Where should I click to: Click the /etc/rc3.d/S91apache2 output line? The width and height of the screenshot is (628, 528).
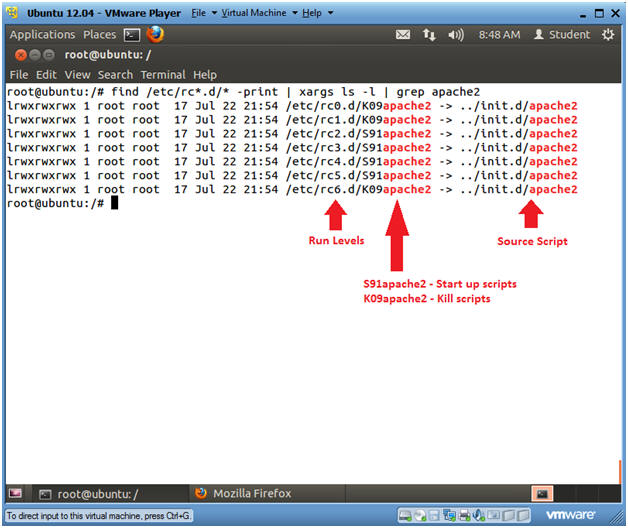[292, 148]
